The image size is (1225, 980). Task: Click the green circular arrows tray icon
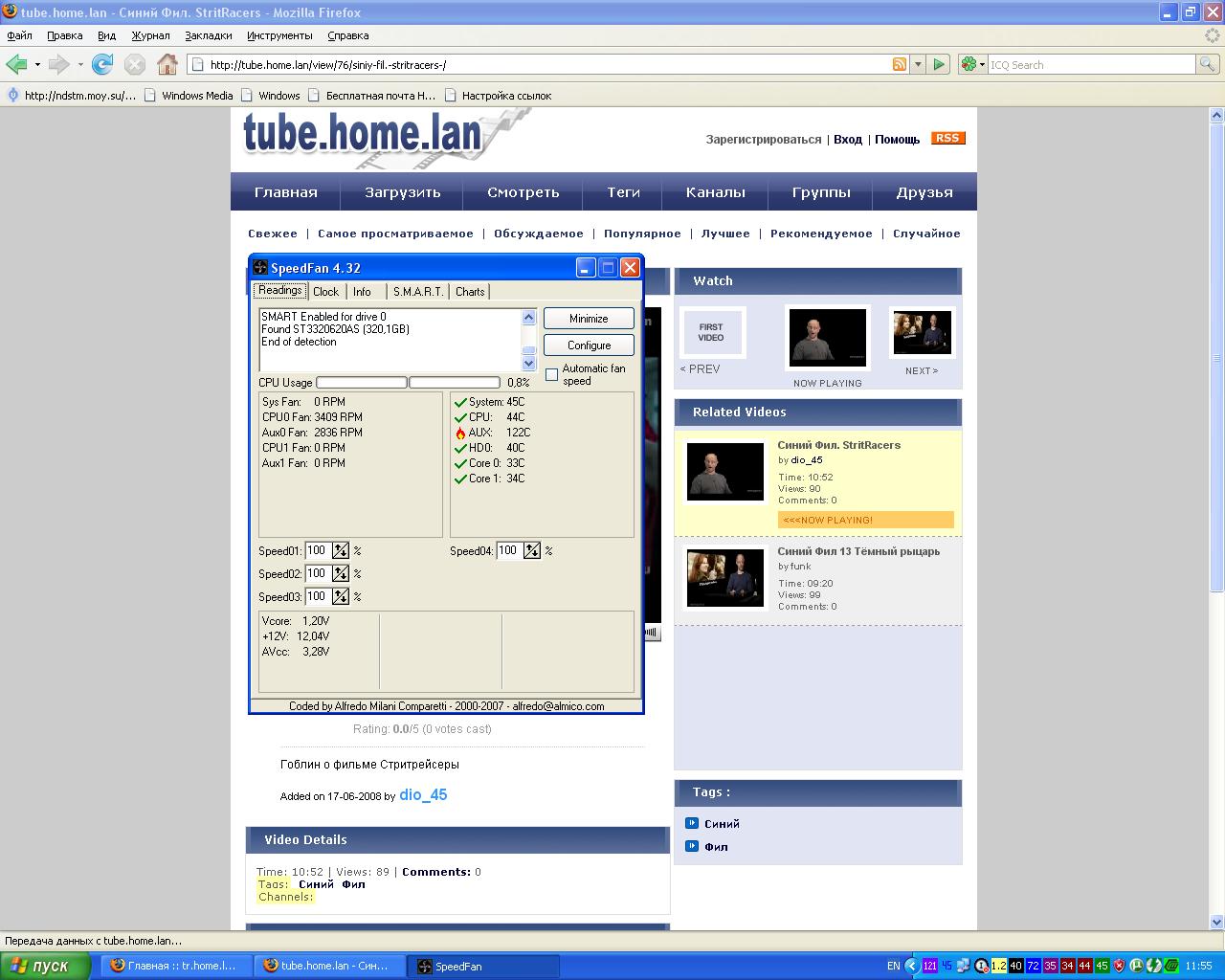[1154, 966]
